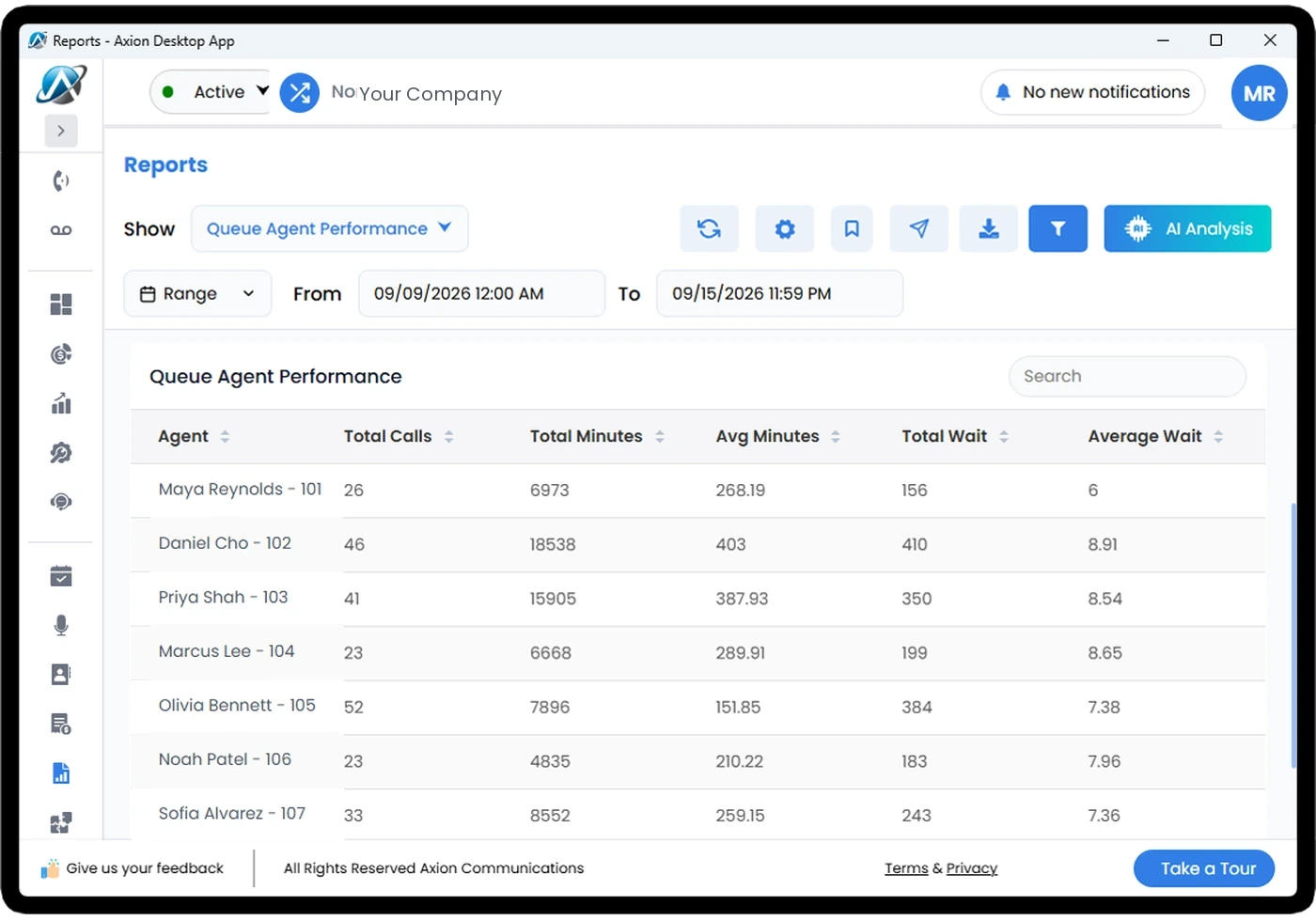Click the Axion logo in the sidebar
Image resolution: width=1316 pixels, height=921 pixels.
coord(61,86)
